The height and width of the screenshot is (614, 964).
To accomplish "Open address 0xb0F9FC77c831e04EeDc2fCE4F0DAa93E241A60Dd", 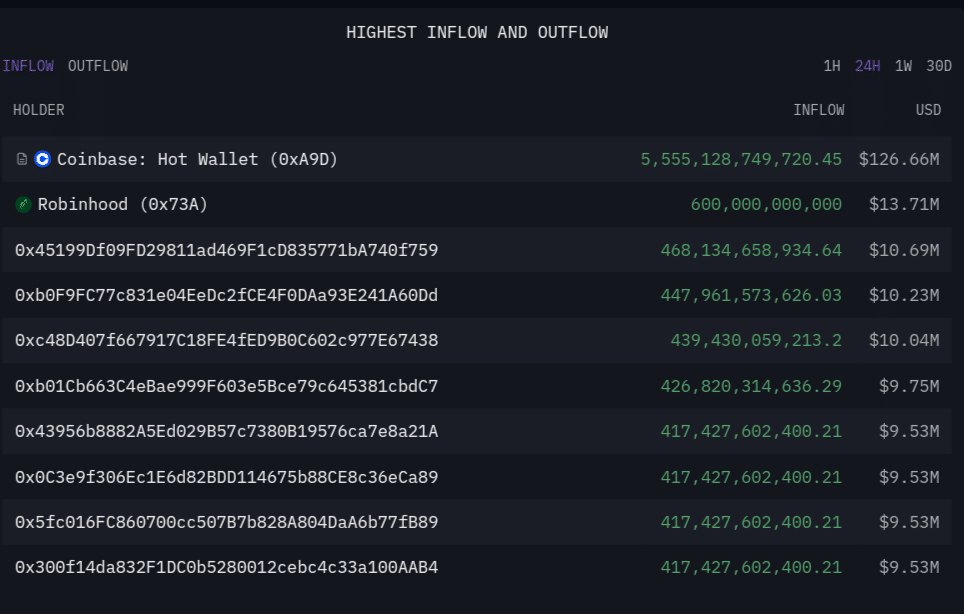I will point(226,296).
